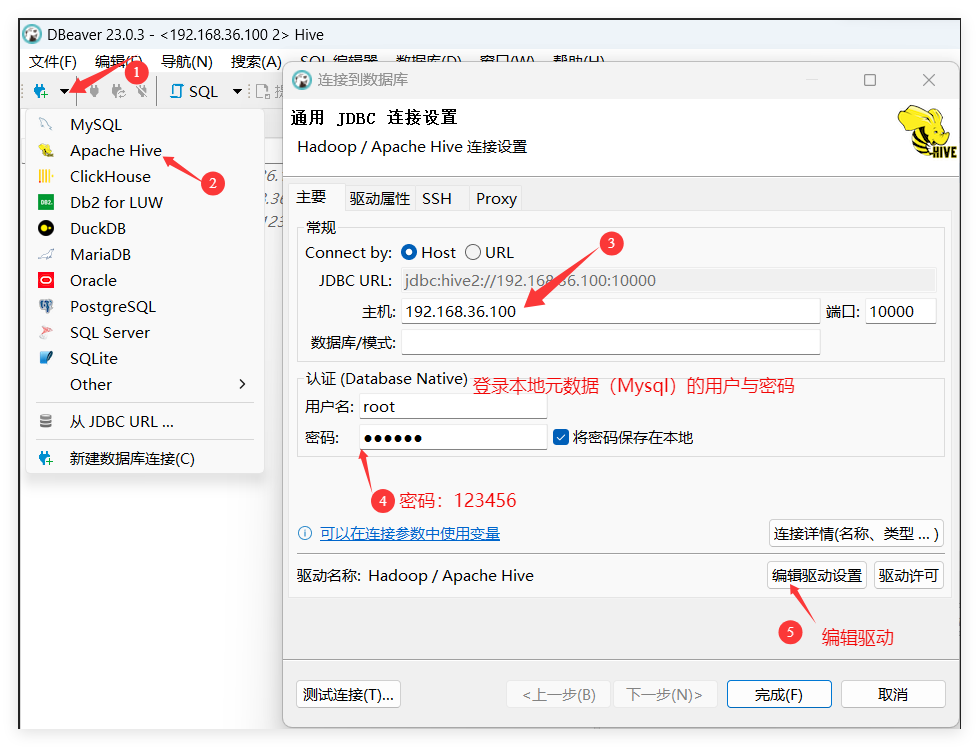
Task: Open the new connection dropdown arrow
Action: 64,92
